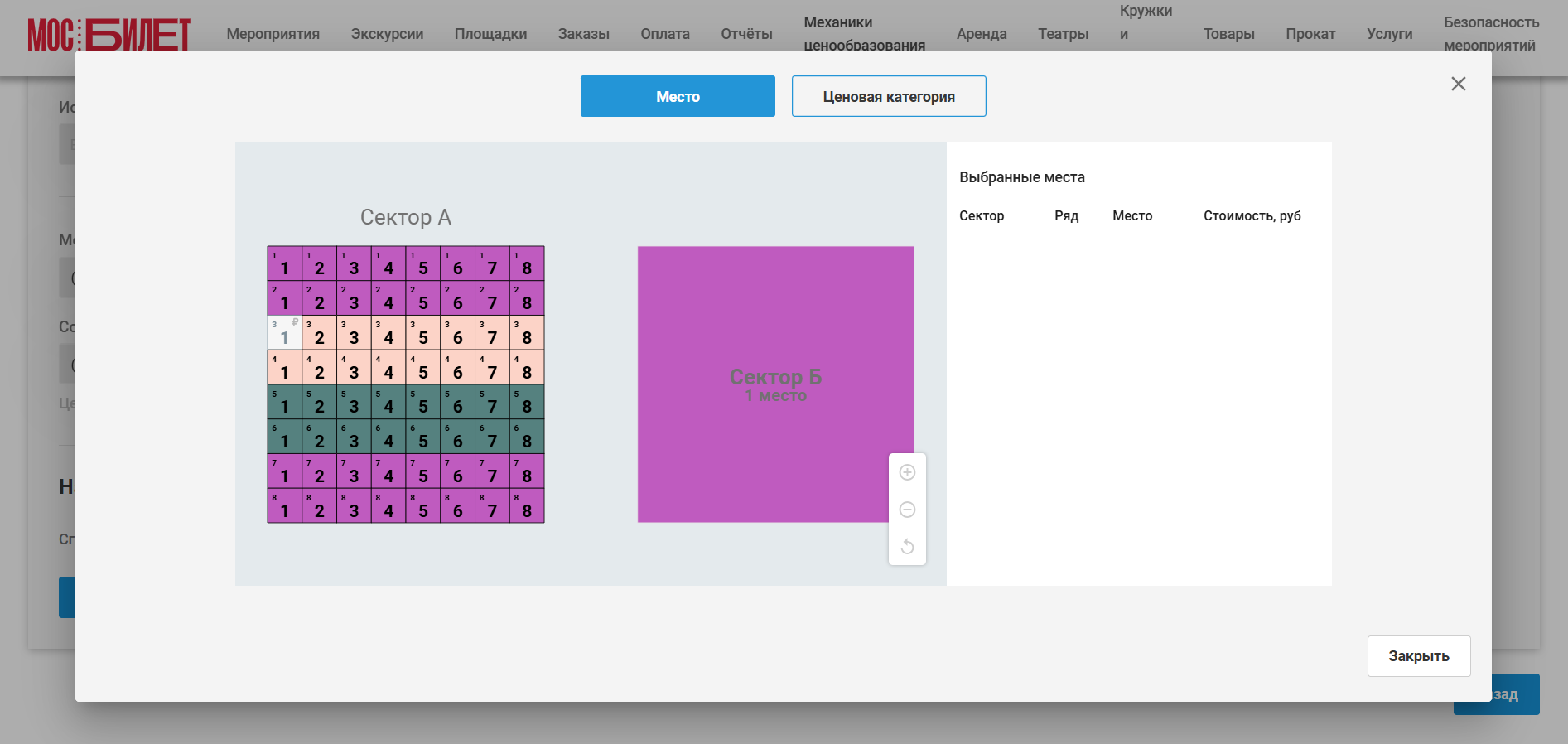This screenshot has height=744, width=1568.
Task: Switch to Место view
Action: [x=678, y=96]
